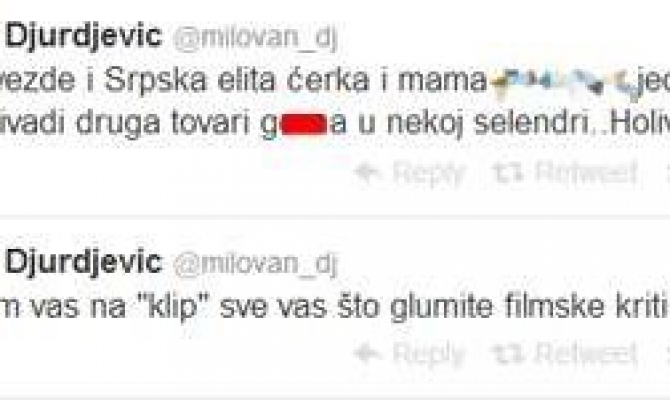Image resolution: width=670 pixels, height=400 pixels.
Task: Click the Retweet arrows icon under the "klip" tweet
Action: (x=508, y=353)
